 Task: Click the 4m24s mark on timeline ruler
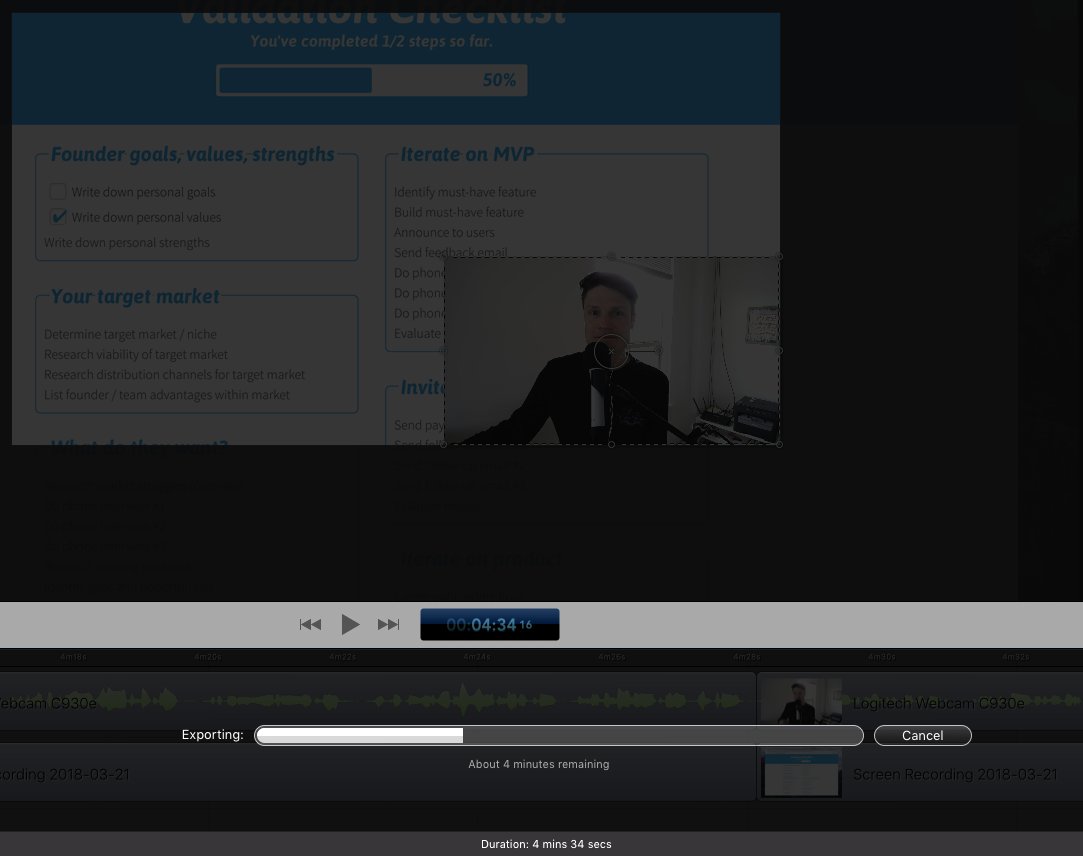click(x=477, y=657)
